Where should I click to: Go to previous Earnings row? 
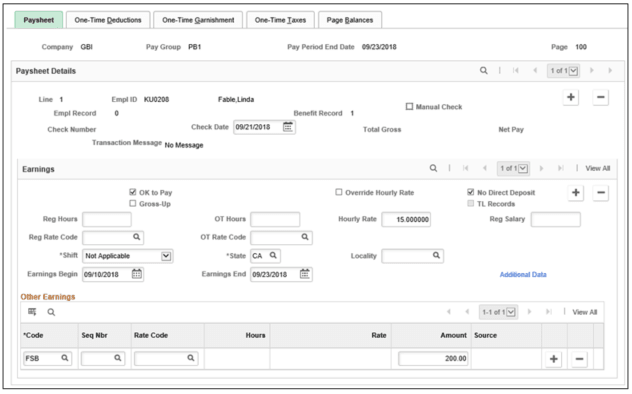point(485,168)
